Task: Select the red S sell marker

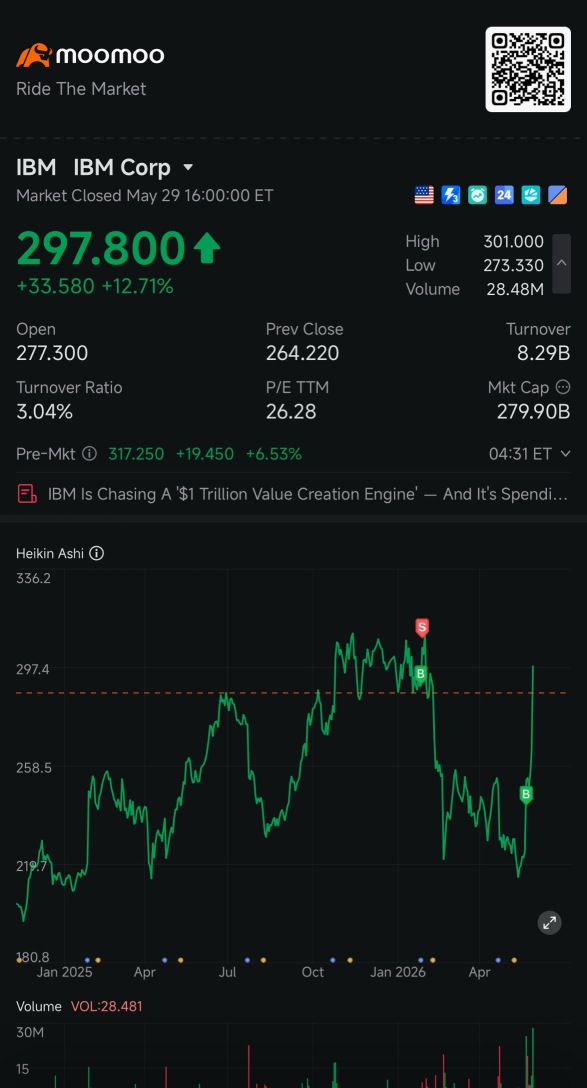Action: point(422,627)
